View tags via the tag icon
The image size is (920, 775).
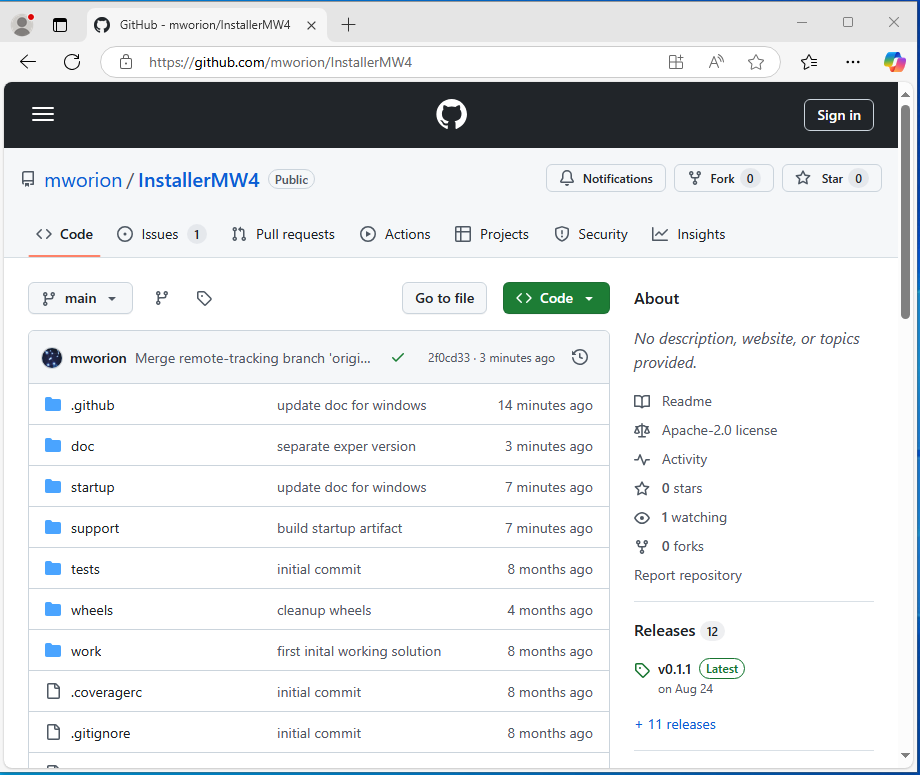click(204, 298)
